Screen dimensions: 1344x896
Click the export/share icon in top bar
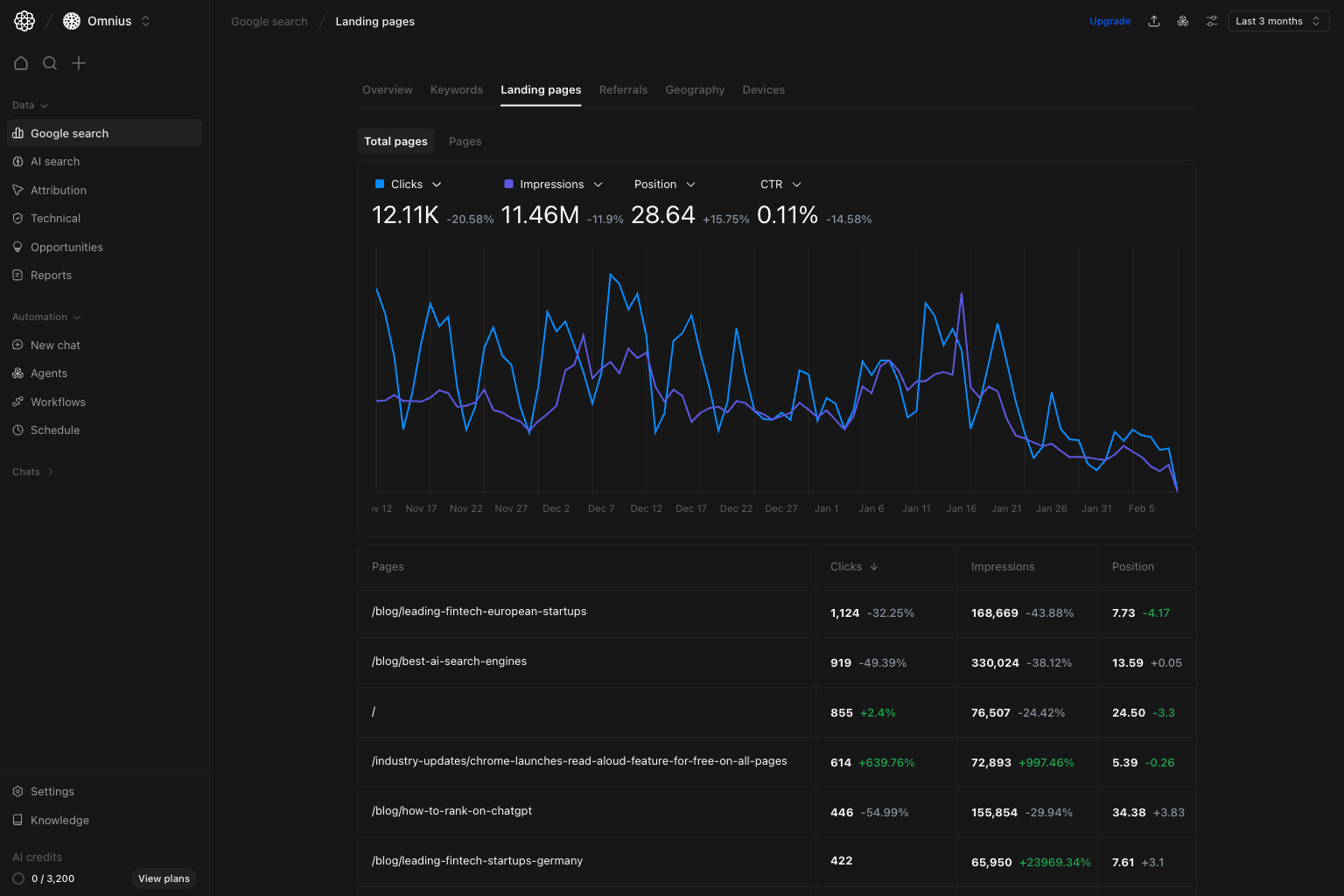click(1153, 20)
